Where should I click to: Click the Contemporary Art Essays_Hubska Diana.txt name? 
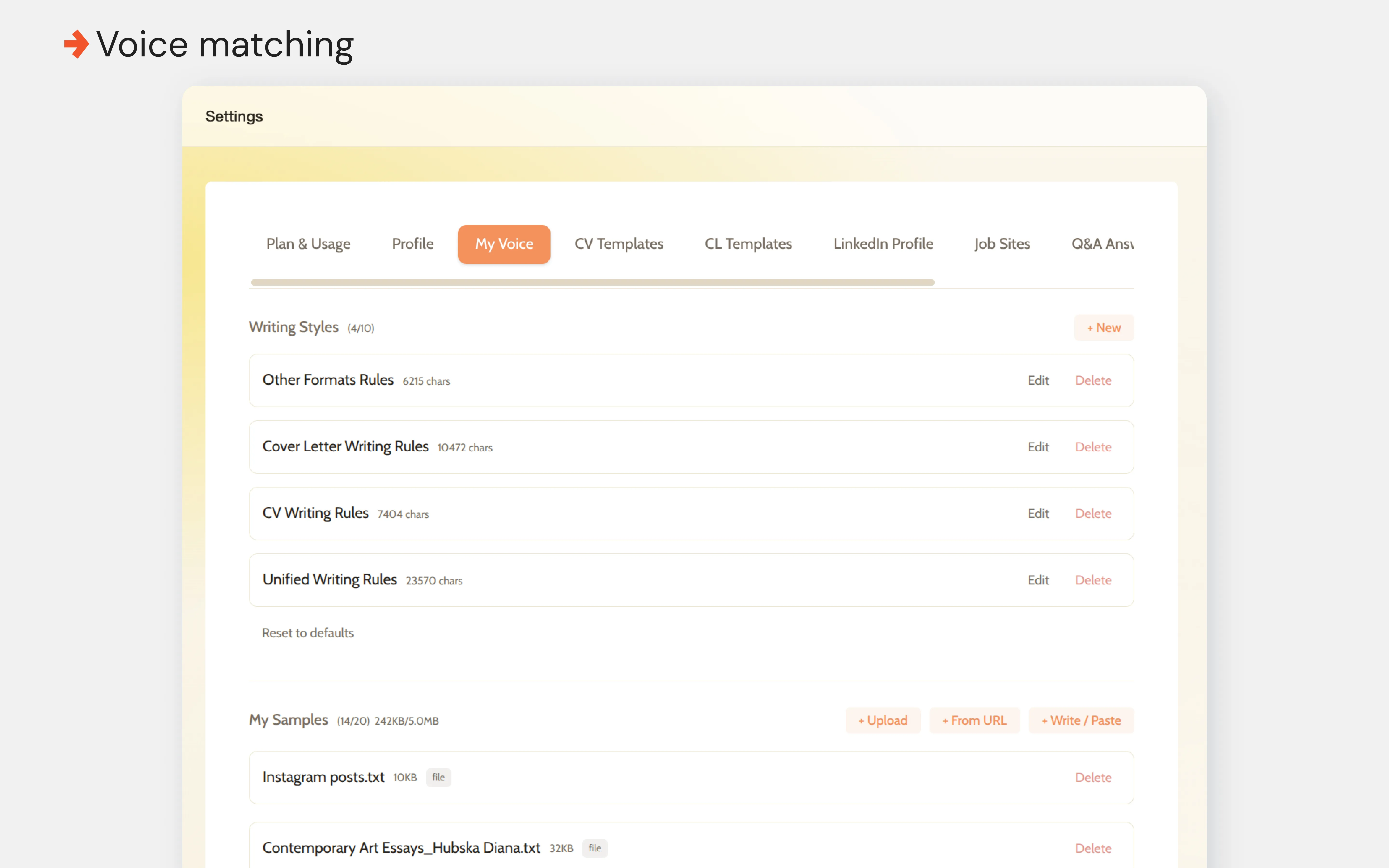[401, 848]
